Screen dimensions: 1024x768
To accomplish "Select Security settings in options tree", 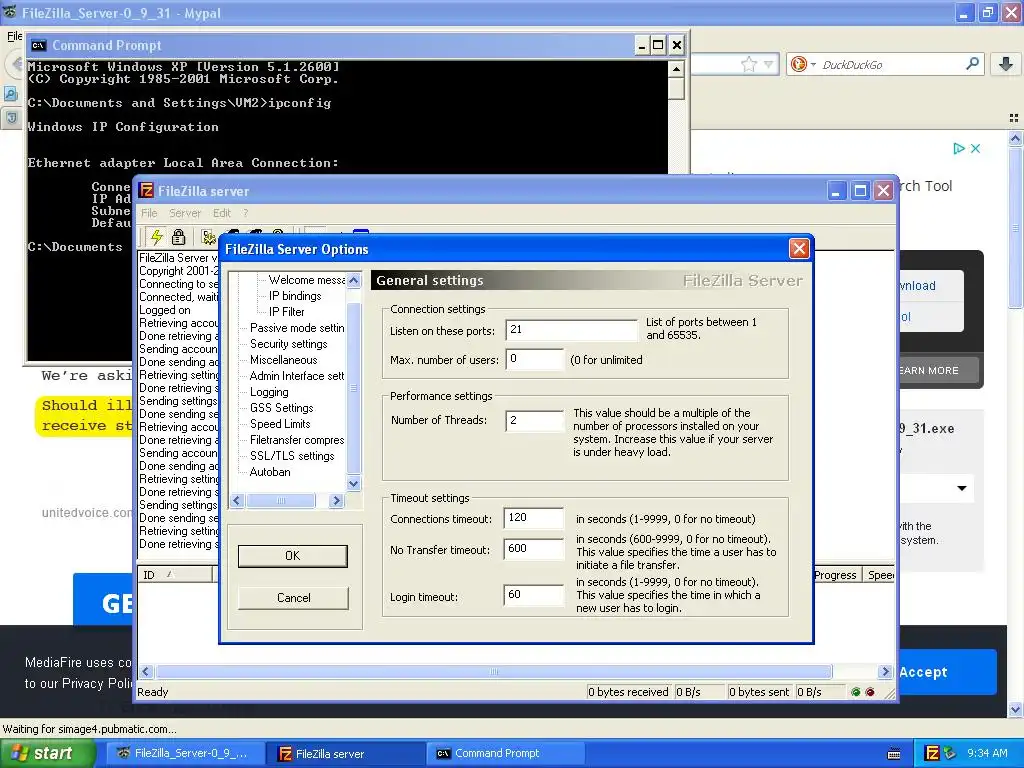I will (289, 344).
